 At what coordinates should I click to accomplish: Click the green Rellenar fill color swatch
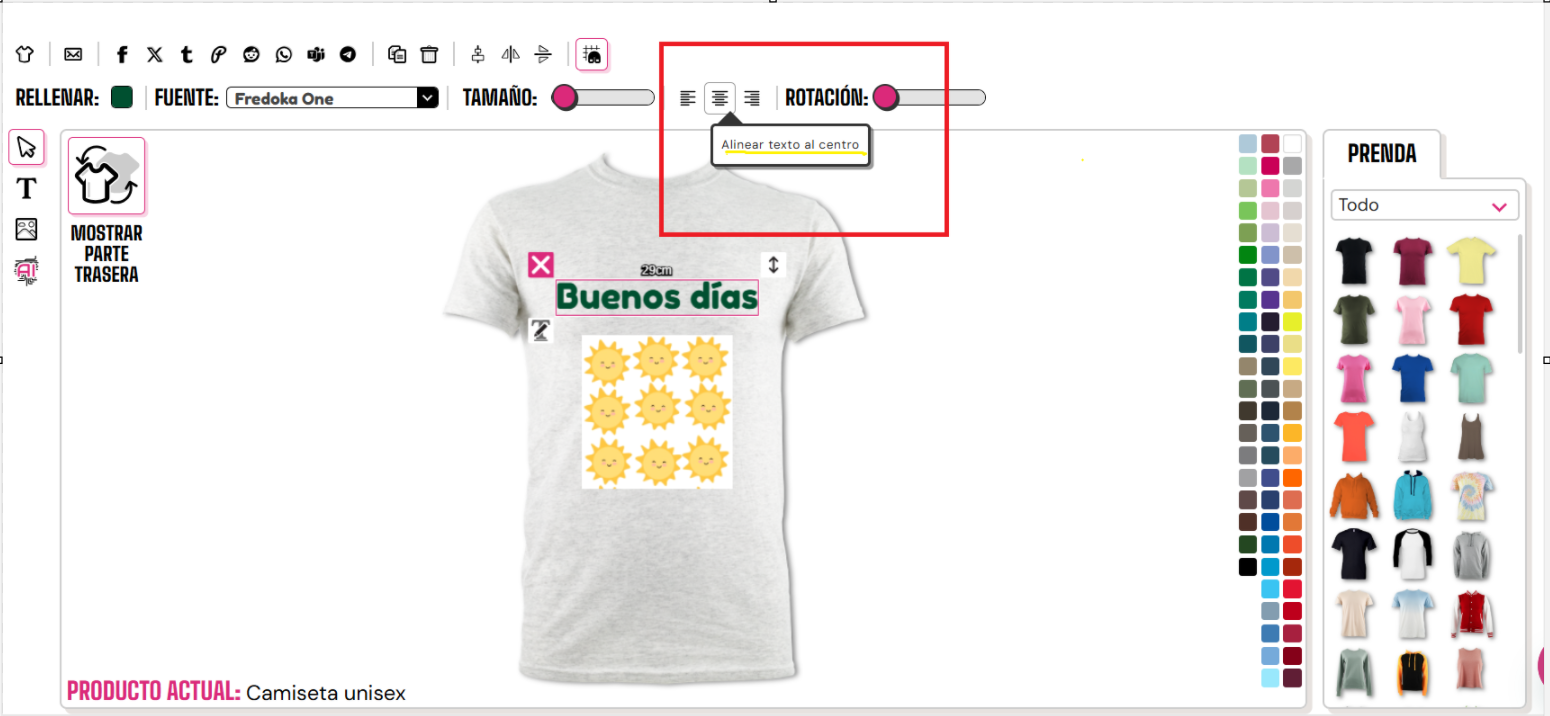[122, 97]
